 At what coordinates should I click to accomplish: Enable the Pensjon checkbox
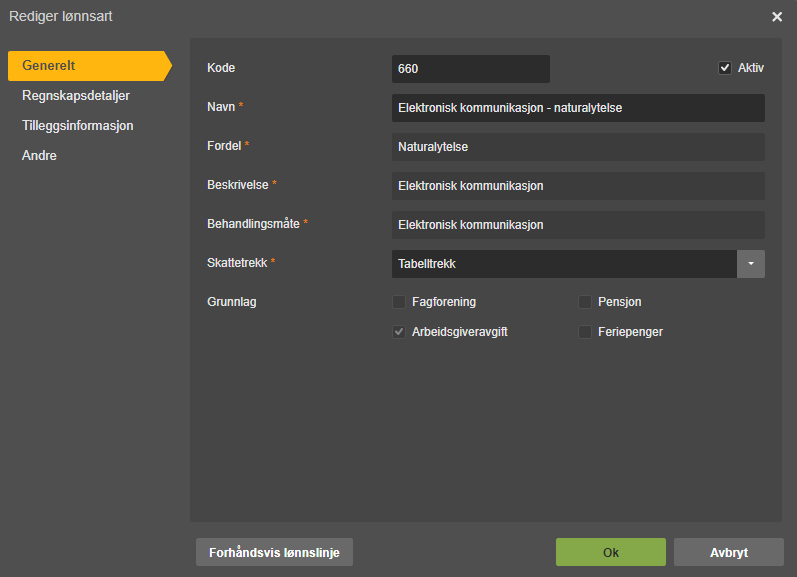585,302
